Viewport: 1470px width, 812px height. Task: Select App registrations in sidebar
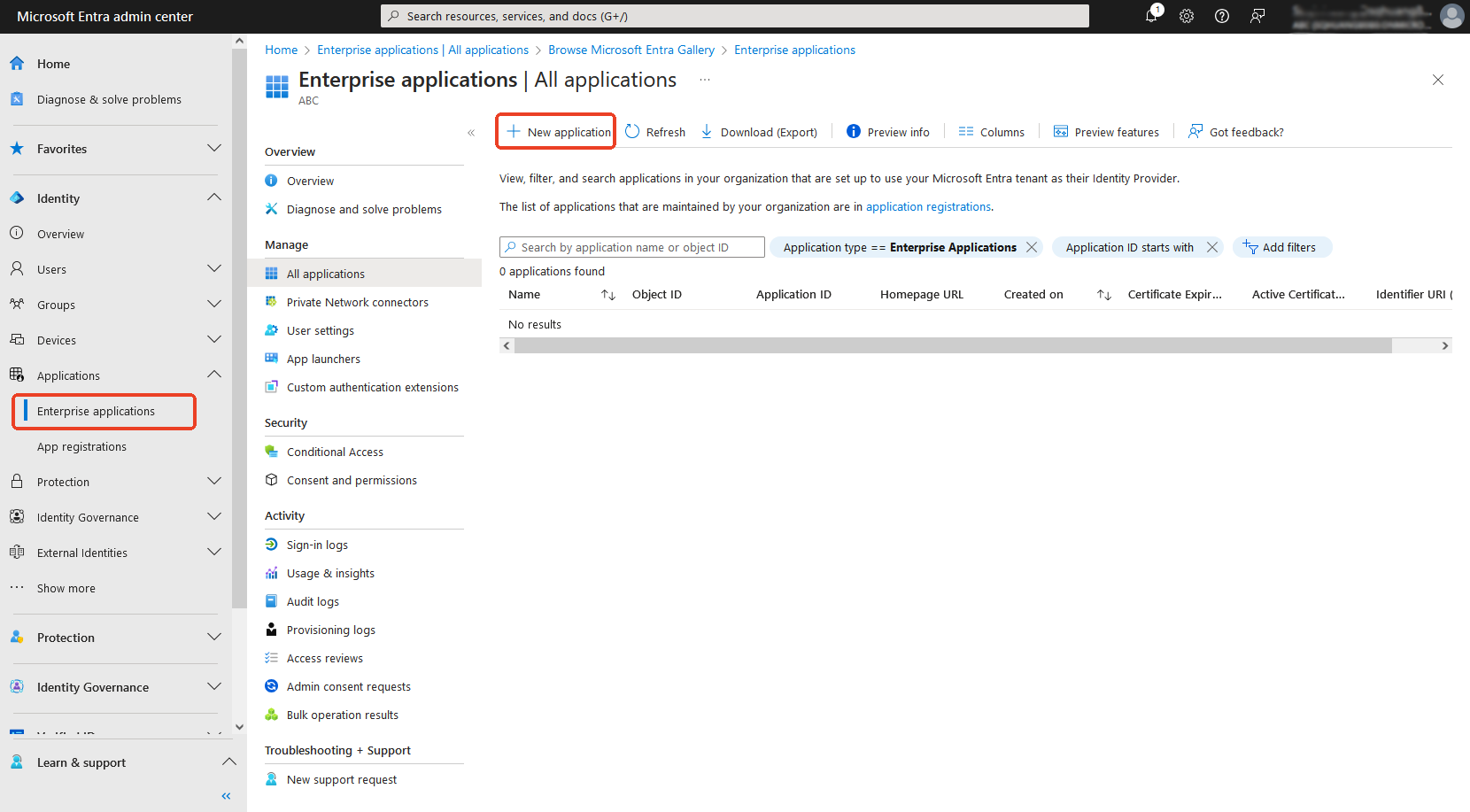(x=81, y=446)
